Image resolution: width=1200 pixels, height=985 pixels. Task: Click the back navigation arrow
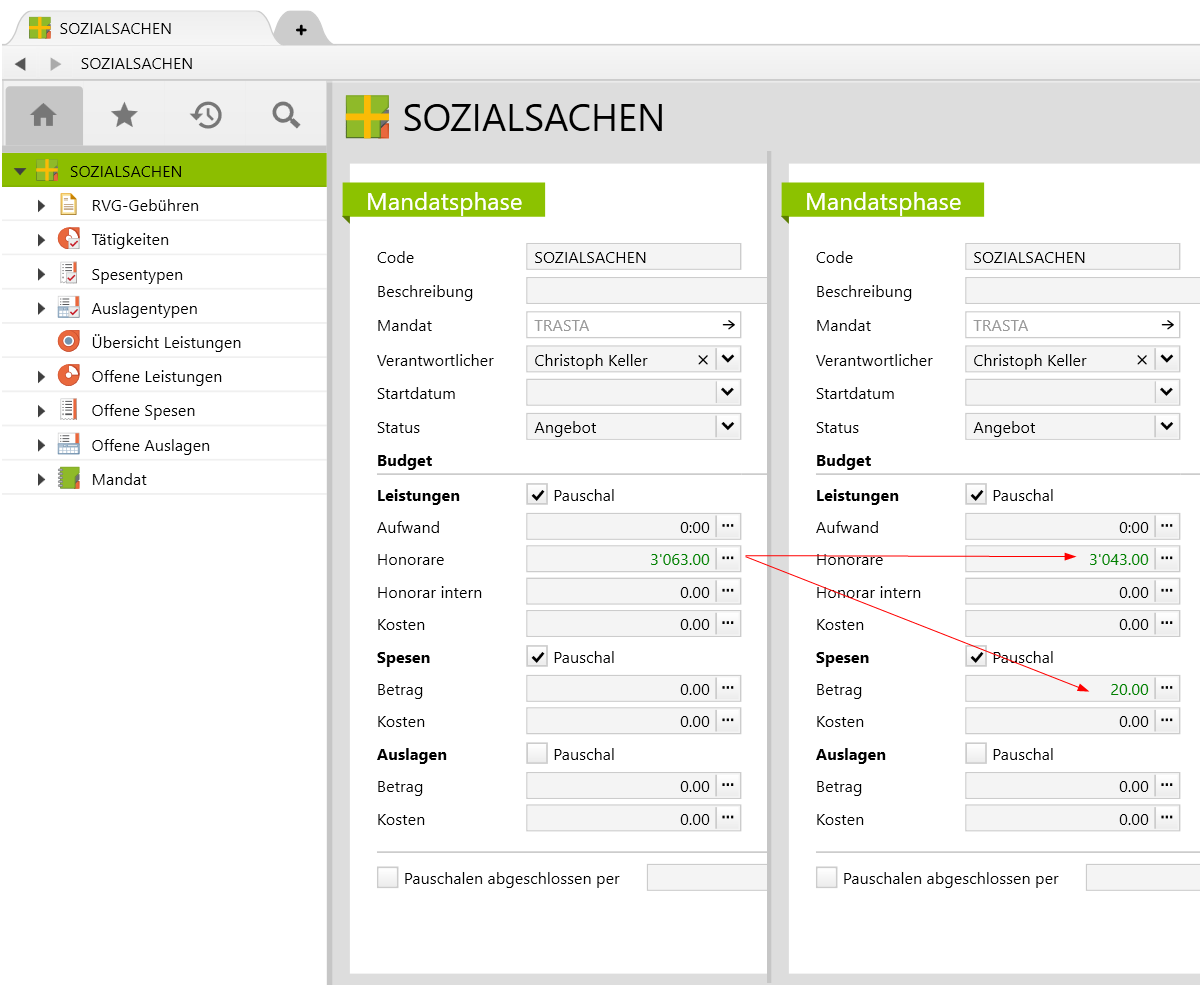(20, 64)
